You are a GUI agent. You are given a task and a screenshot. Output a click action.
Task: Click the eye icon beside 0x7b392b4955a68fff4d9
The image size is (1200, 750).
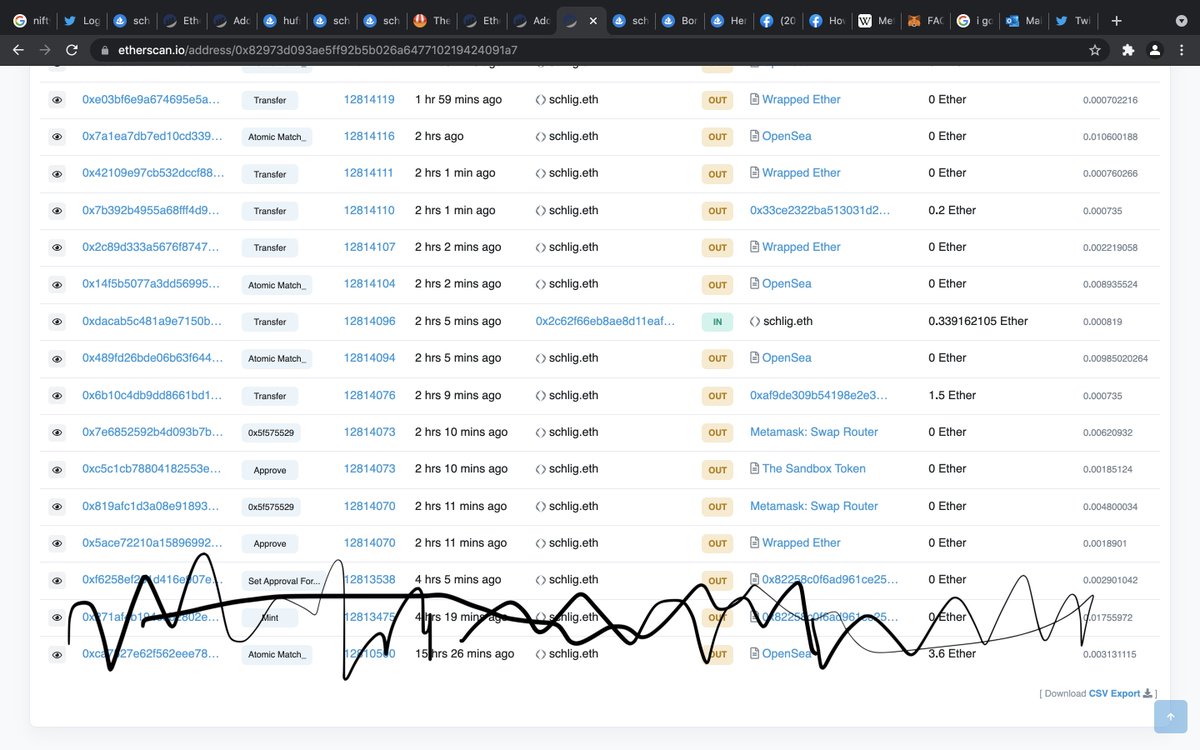57,211
